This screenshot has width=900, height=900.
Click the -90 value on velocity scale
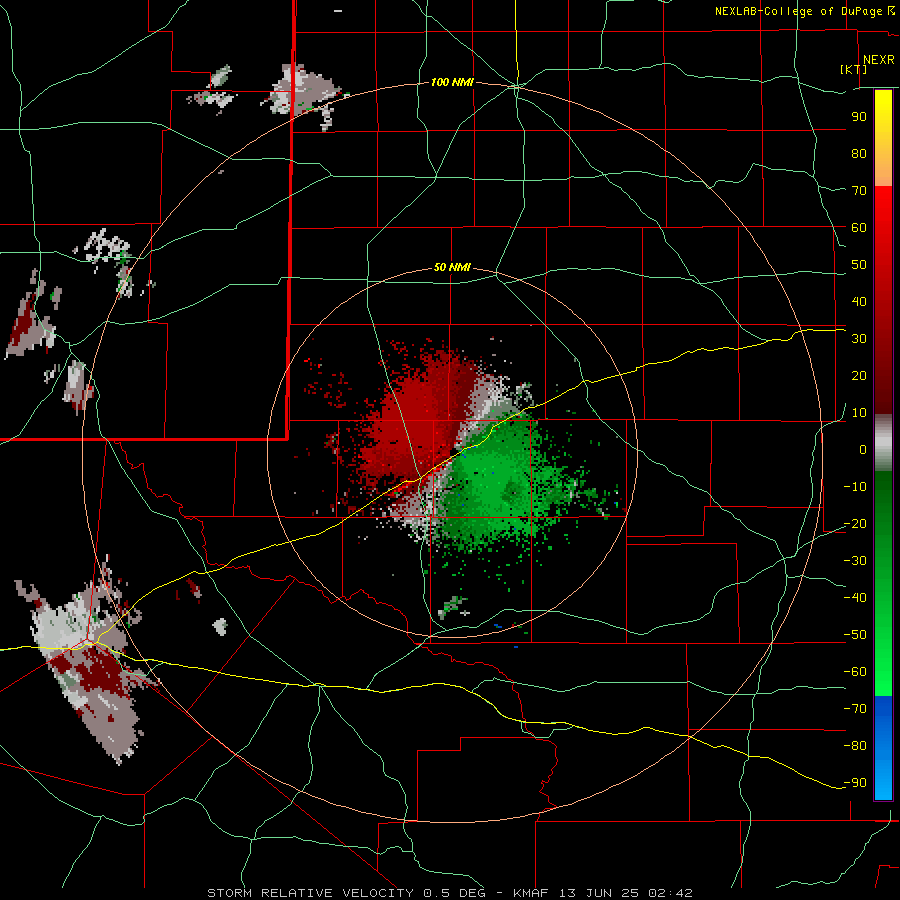pyautogui.click(x=855, y=783)
